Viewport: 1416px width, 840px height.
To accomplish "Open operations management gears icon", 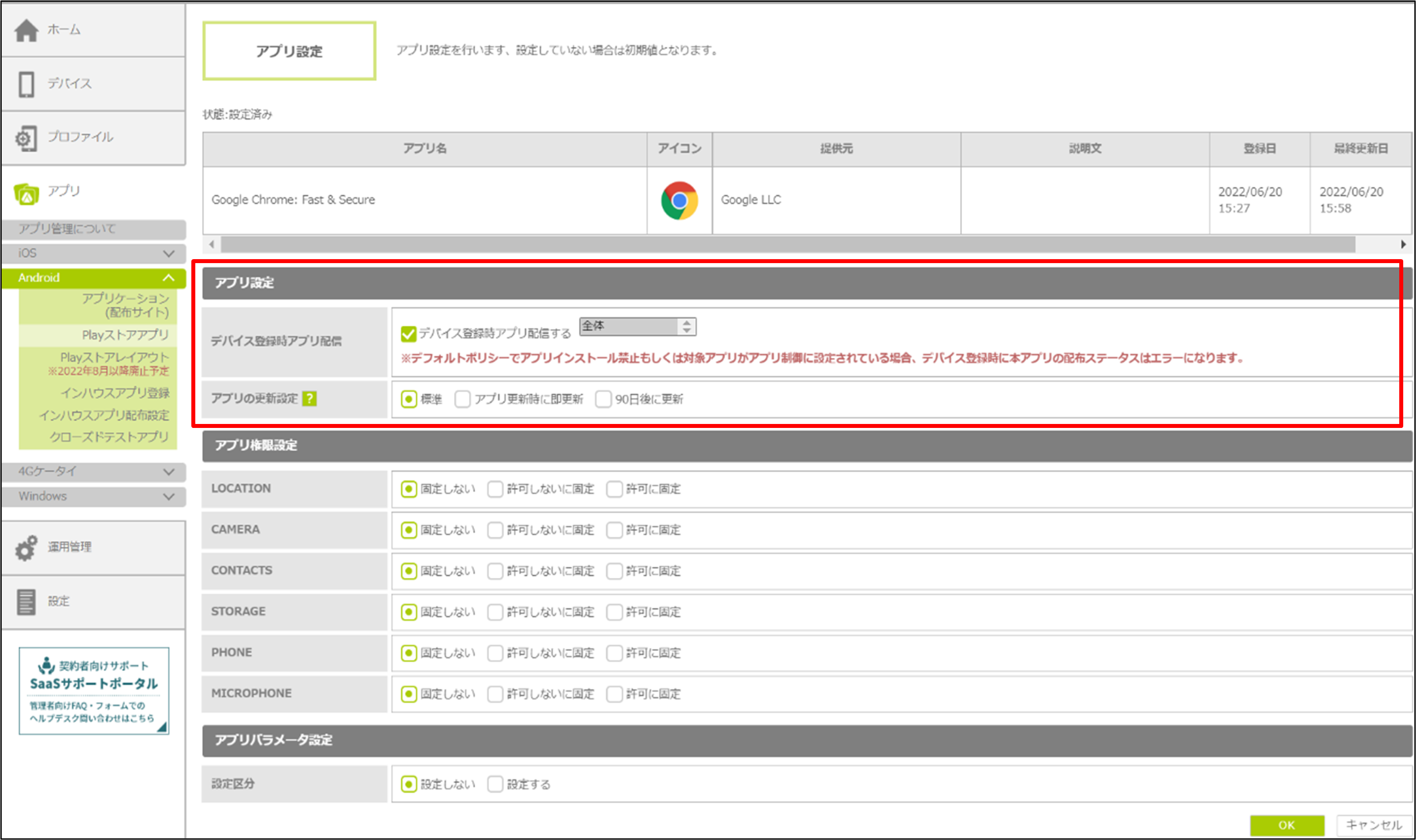I will 26,548.
